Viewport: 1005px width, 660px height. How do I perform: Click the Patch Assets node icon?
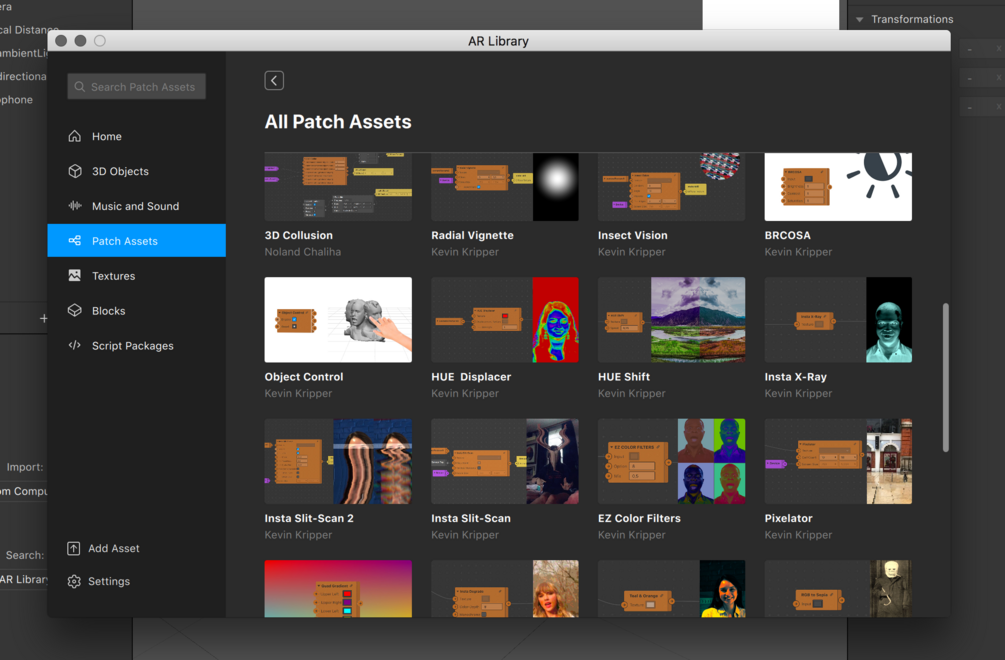coord(75,240)
